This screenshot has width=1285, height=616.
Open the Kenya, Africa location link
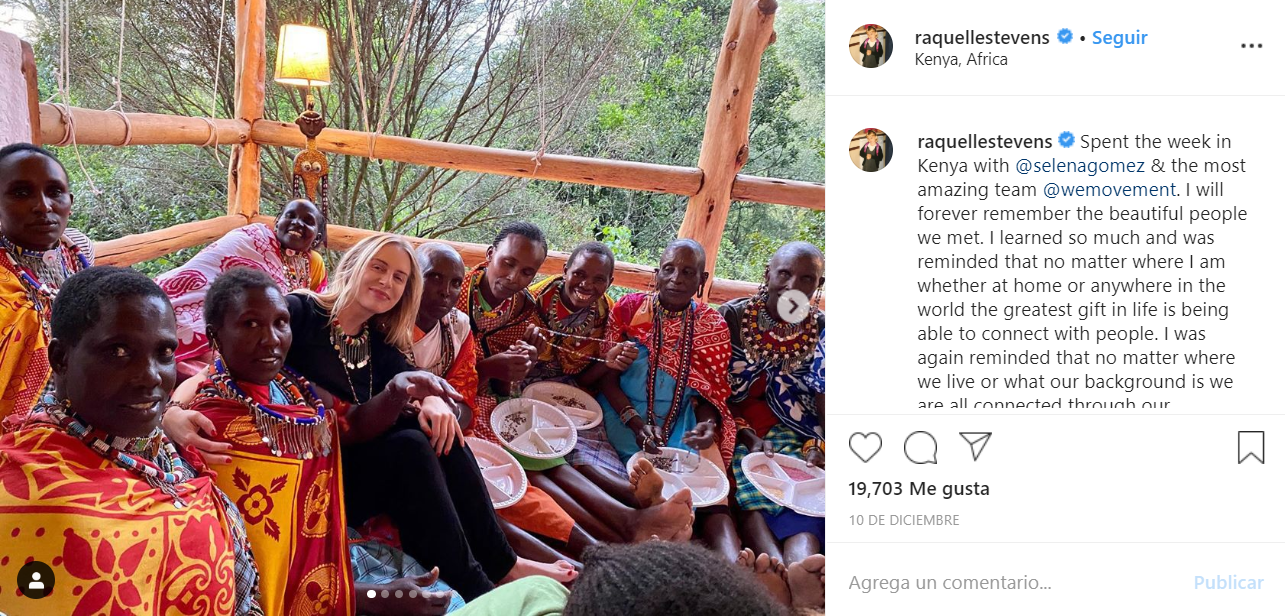coord(961,59)
